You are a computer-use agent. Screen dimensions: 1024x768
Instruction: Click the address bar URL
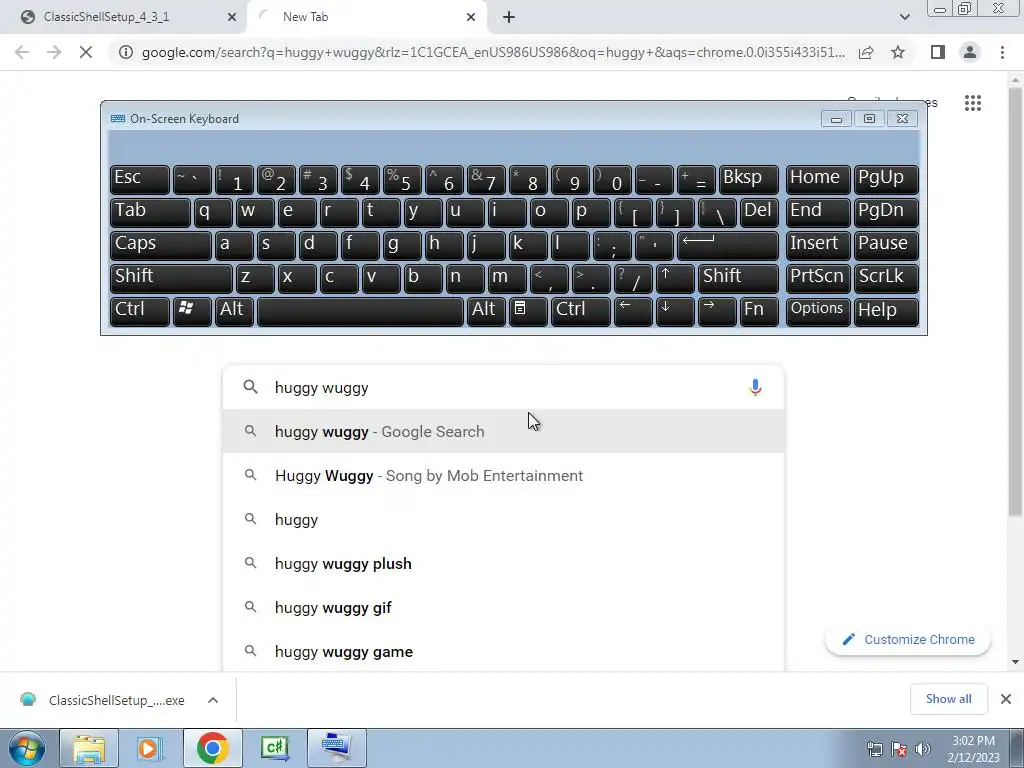click(493, 52)
